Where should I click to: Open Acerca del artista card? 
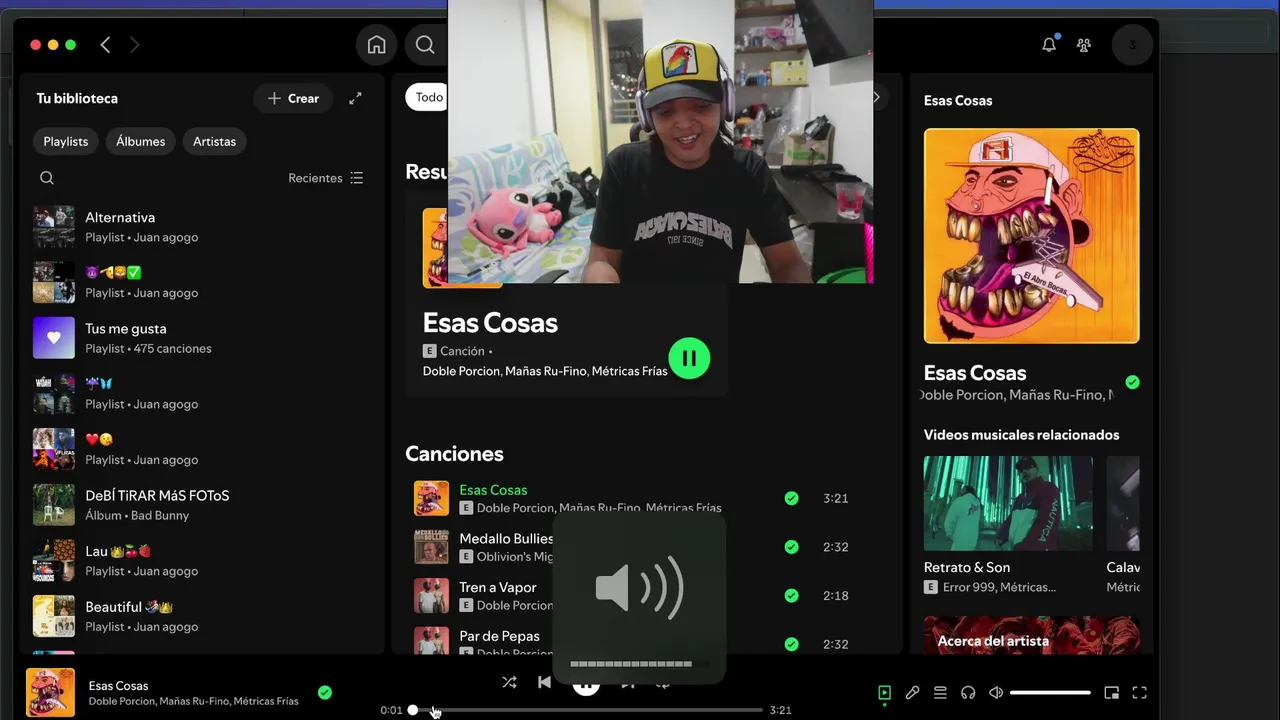[x=1031, y=635]
